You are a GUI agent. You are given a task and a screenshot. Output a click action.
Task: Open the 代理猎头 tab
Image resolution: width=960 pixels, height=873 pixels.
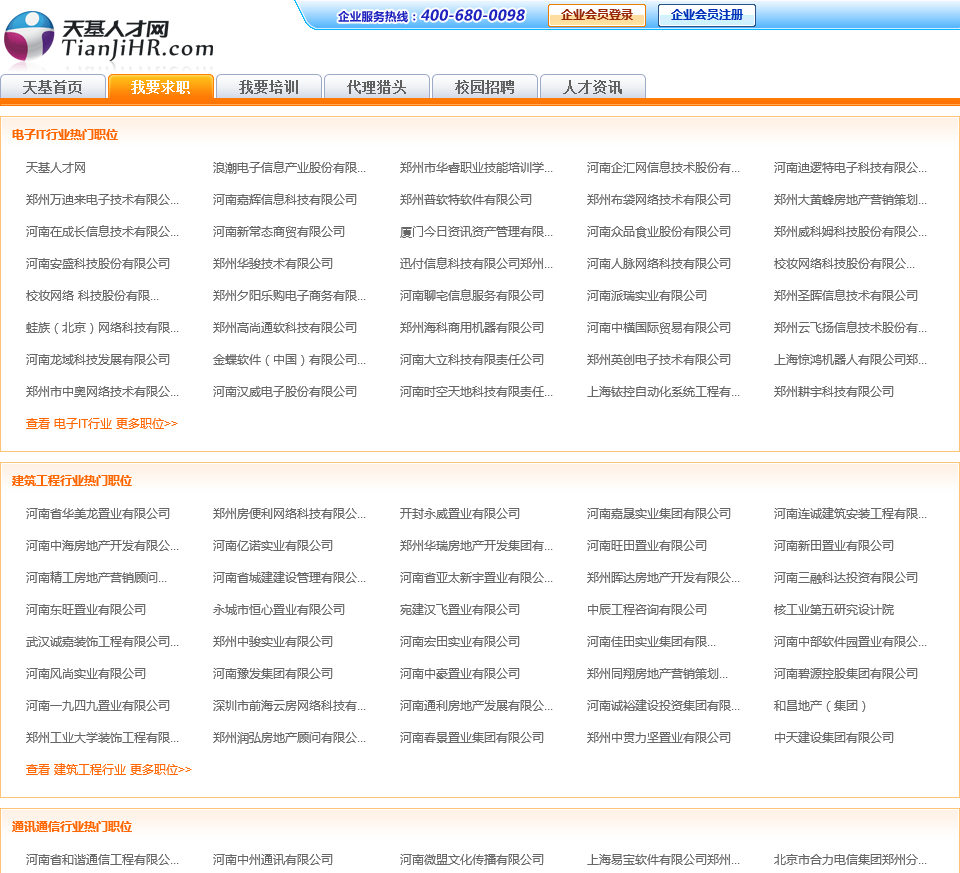pyautogui.click(x=377, y=87)
